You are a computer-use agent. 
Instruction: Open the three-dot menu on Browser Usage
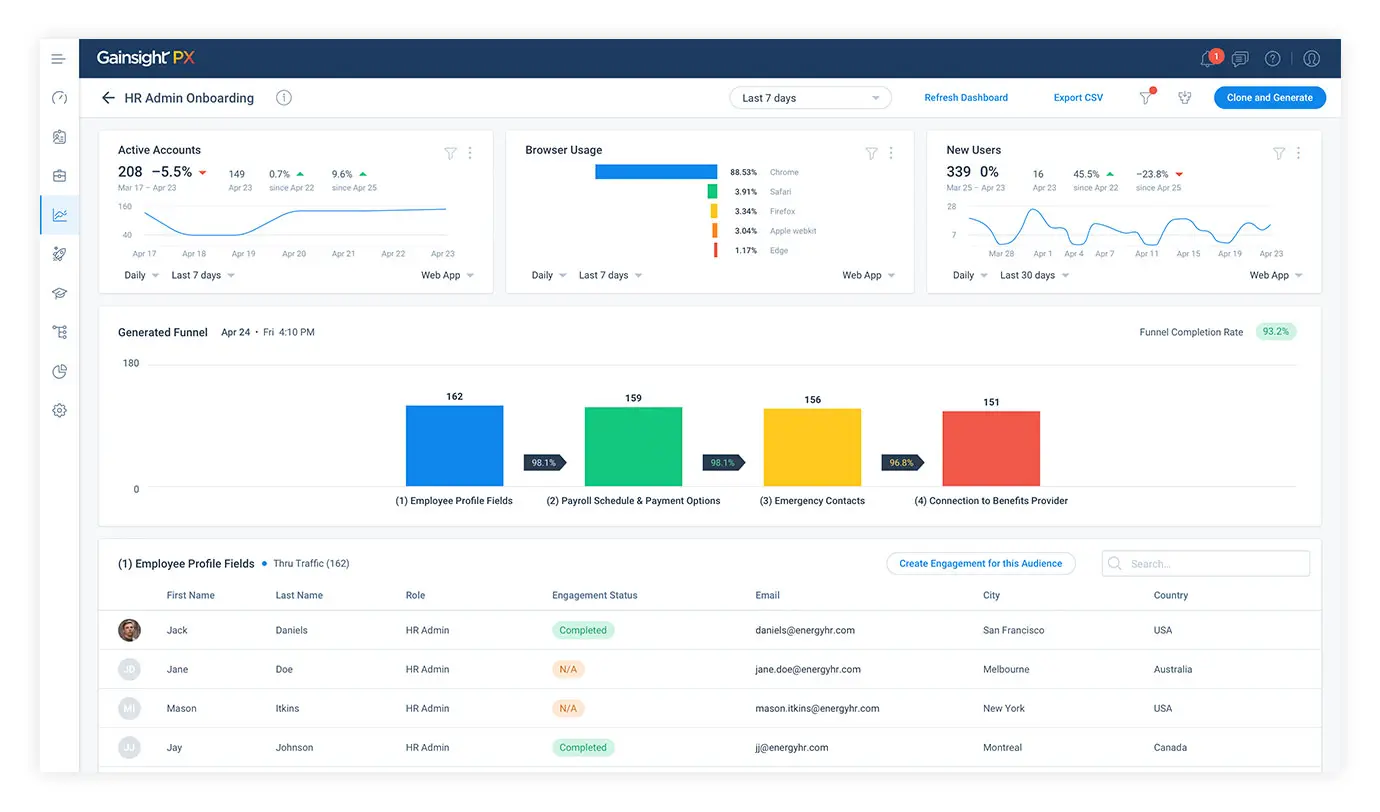(x=891, y=153)
